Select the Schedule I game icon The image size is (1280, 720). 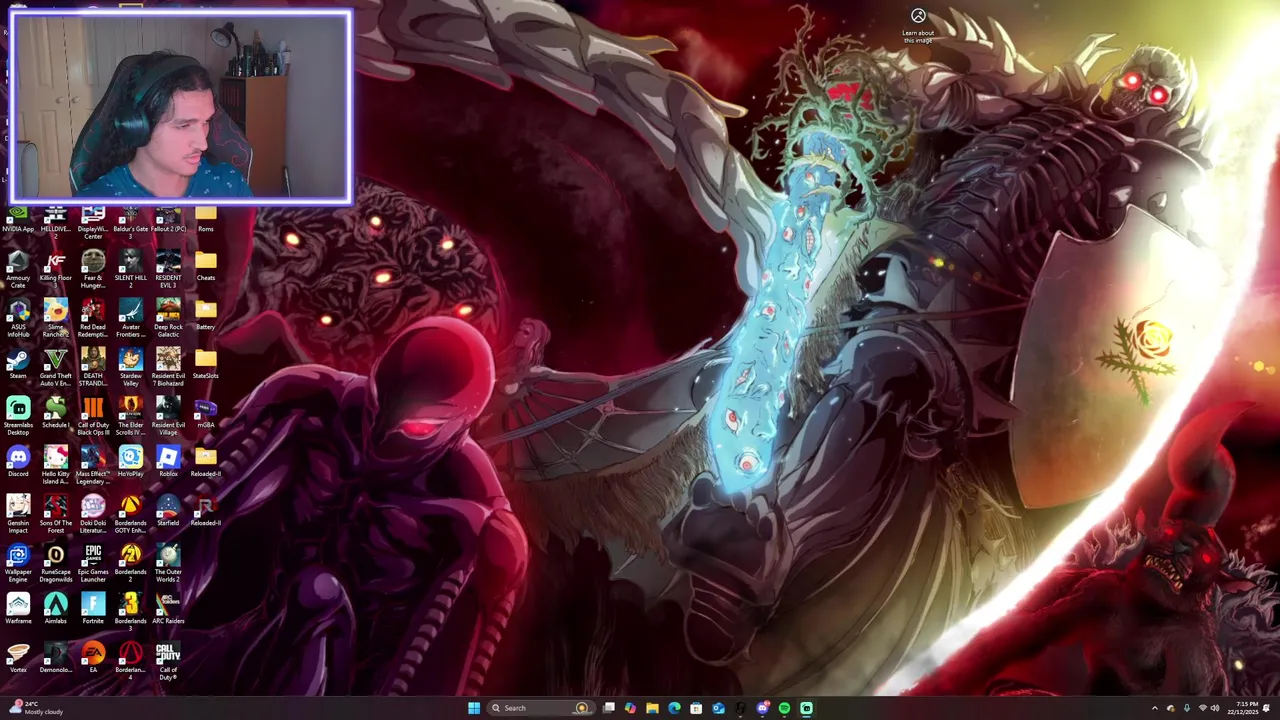pos(55,412)
